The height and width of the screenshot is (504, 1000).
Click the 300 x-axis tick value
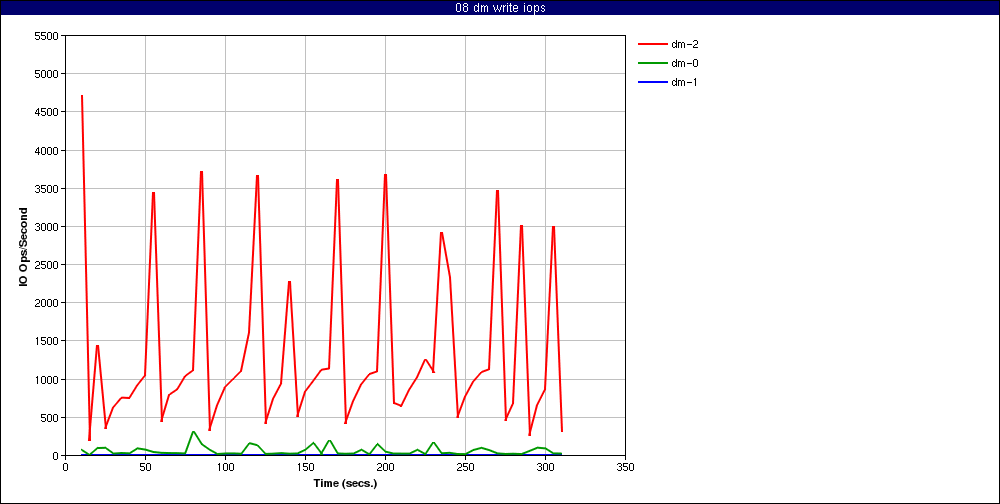(545, 466)
